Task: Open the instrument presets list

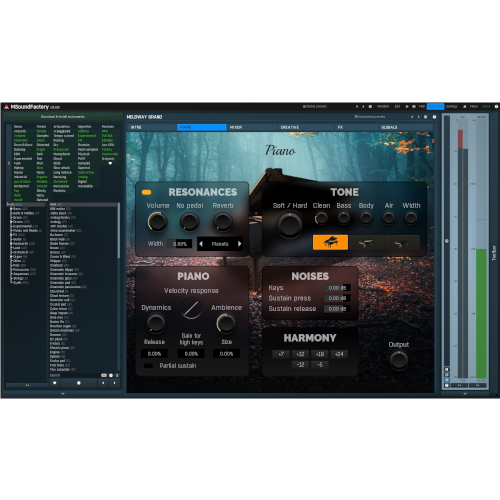Action: 370,117
